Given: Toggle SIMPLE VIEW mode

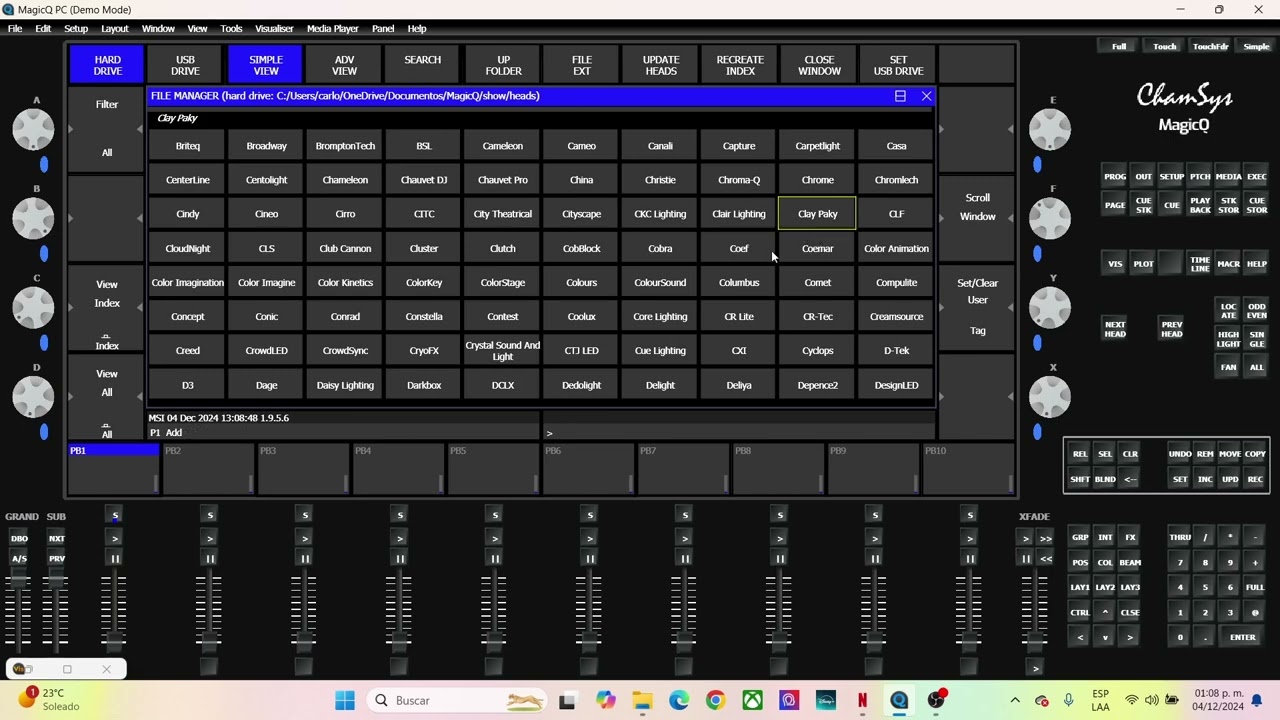Looking at the screenshot, I should pos(265,65).
